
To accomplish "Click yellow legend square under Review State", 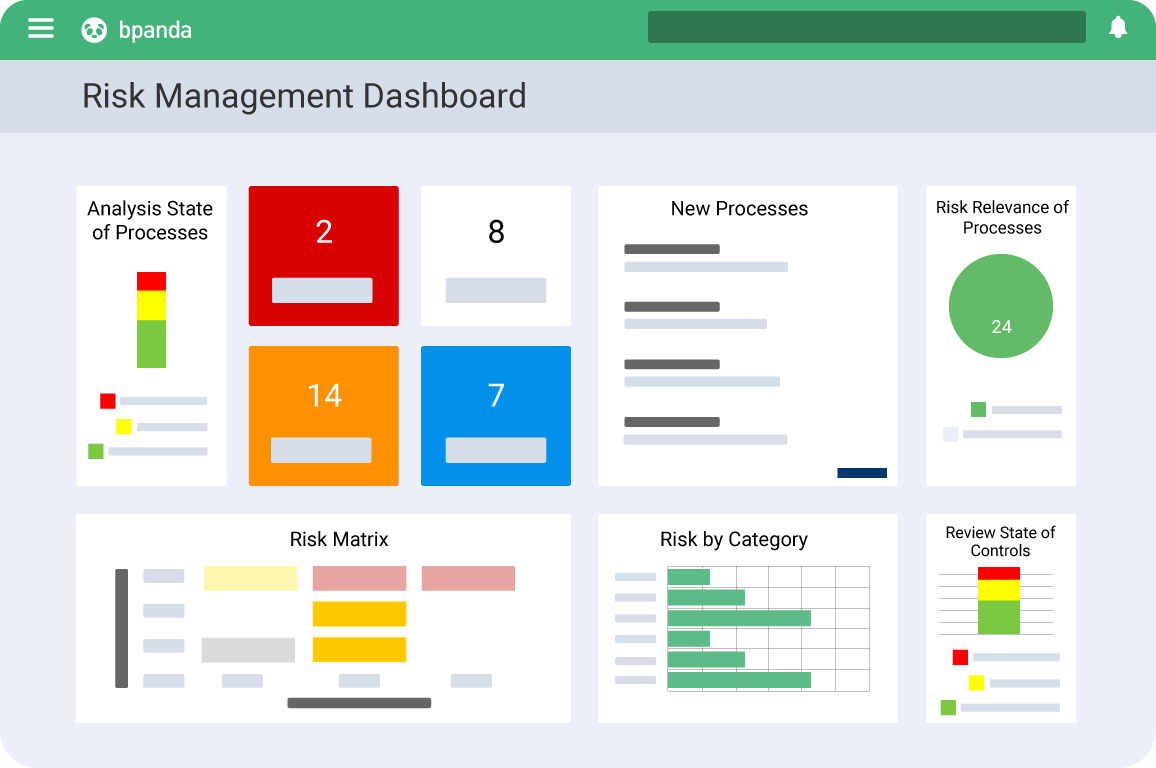I will point(976,683).
